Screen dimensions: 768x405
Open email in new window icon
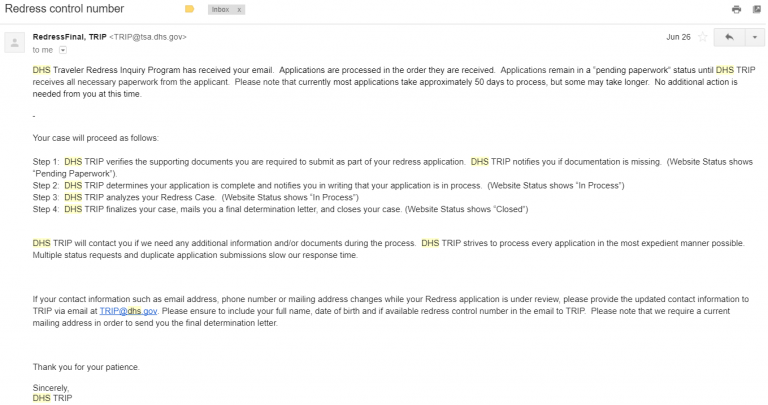(x=758, y=9)
